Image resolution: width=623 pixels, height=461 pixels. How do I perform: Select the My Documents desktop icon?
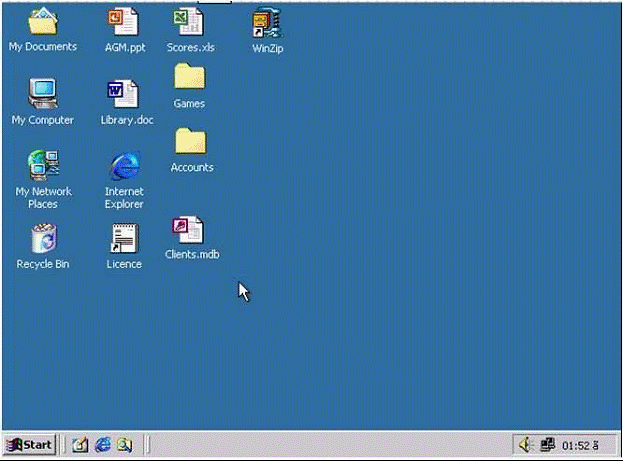point(42,20)
